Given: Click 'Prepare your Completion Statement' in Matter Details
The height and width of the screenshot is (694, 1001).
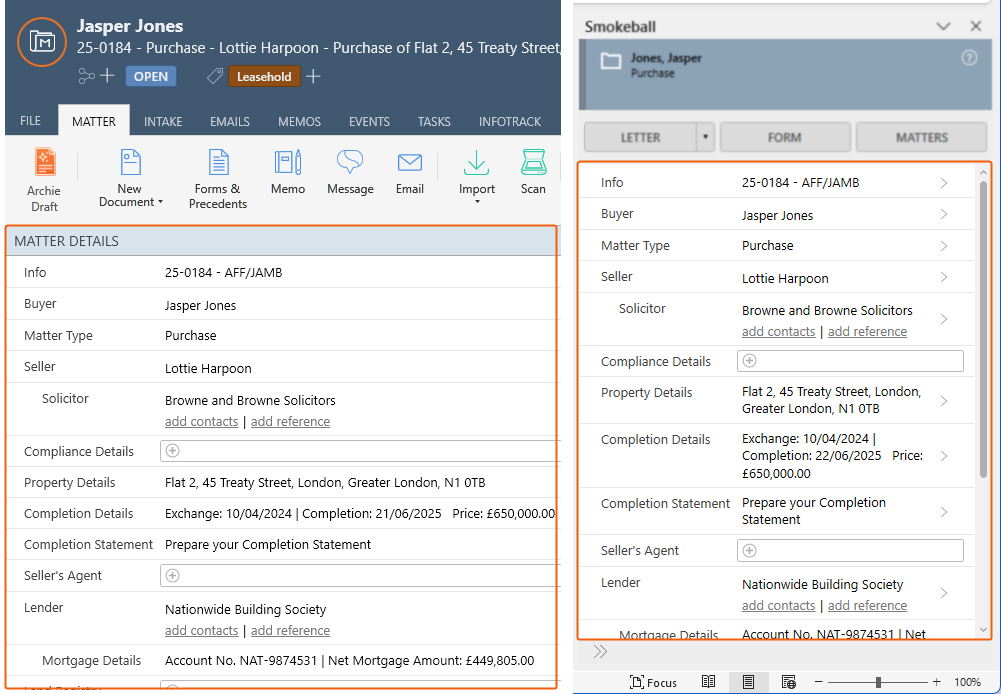Looking at the screenshot, I should [267, 545].
